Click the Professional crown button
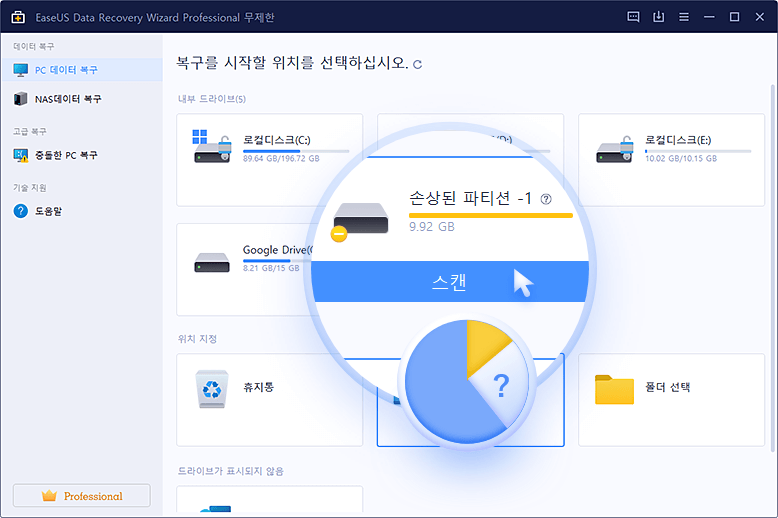Image resolution: width=778 pixels, height=518 pixels. tap(81, 496)
